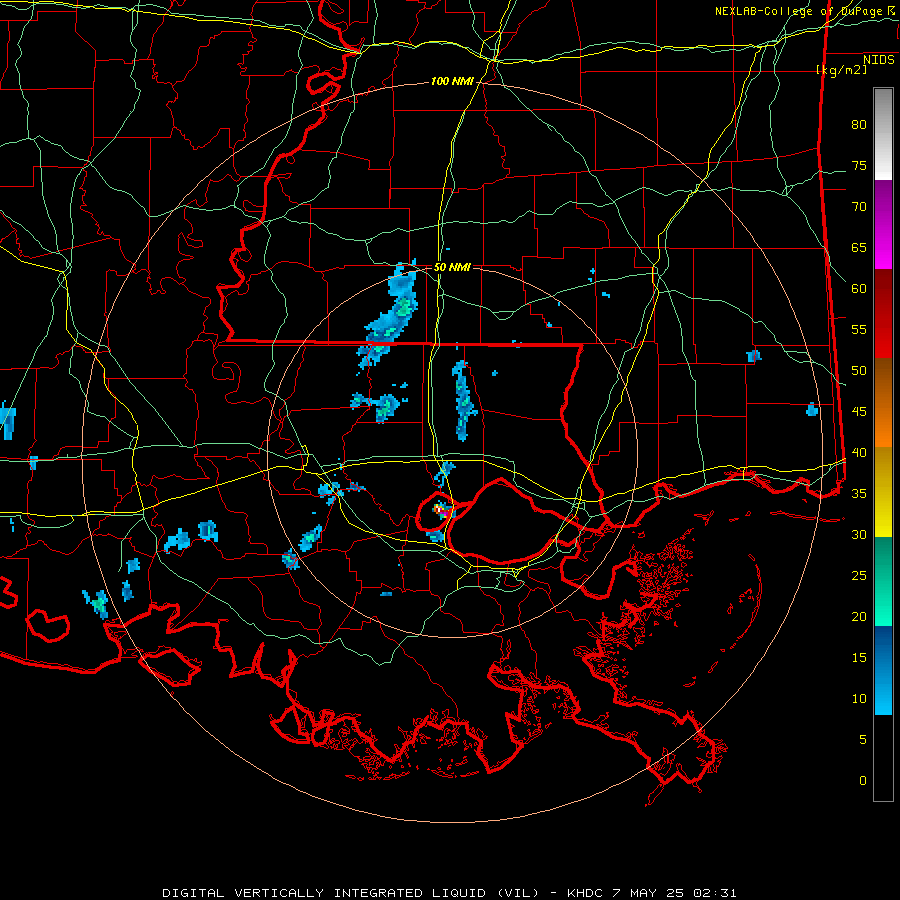Click the 30 value on the color scale
Image resolution: width=900 pixels, height=900 pixels.
859,534
